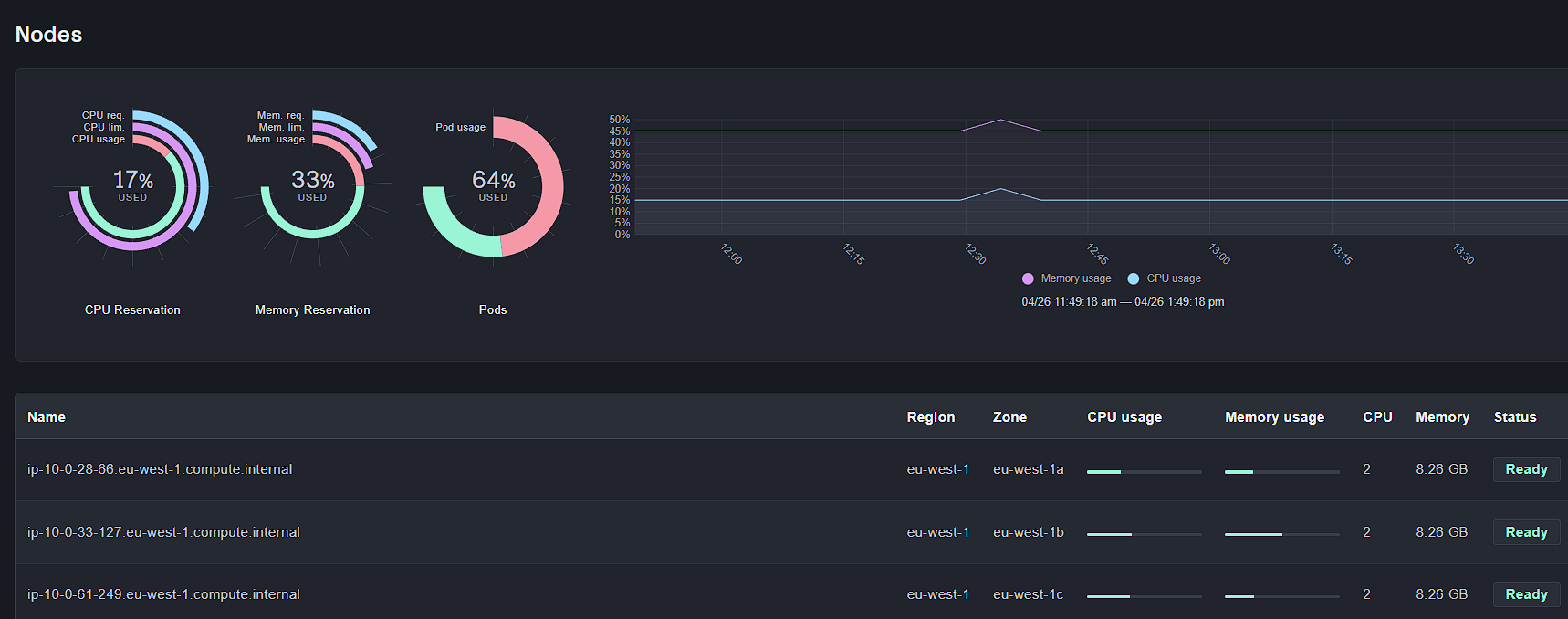Sort table by Name column header

(x=47, y=417)
